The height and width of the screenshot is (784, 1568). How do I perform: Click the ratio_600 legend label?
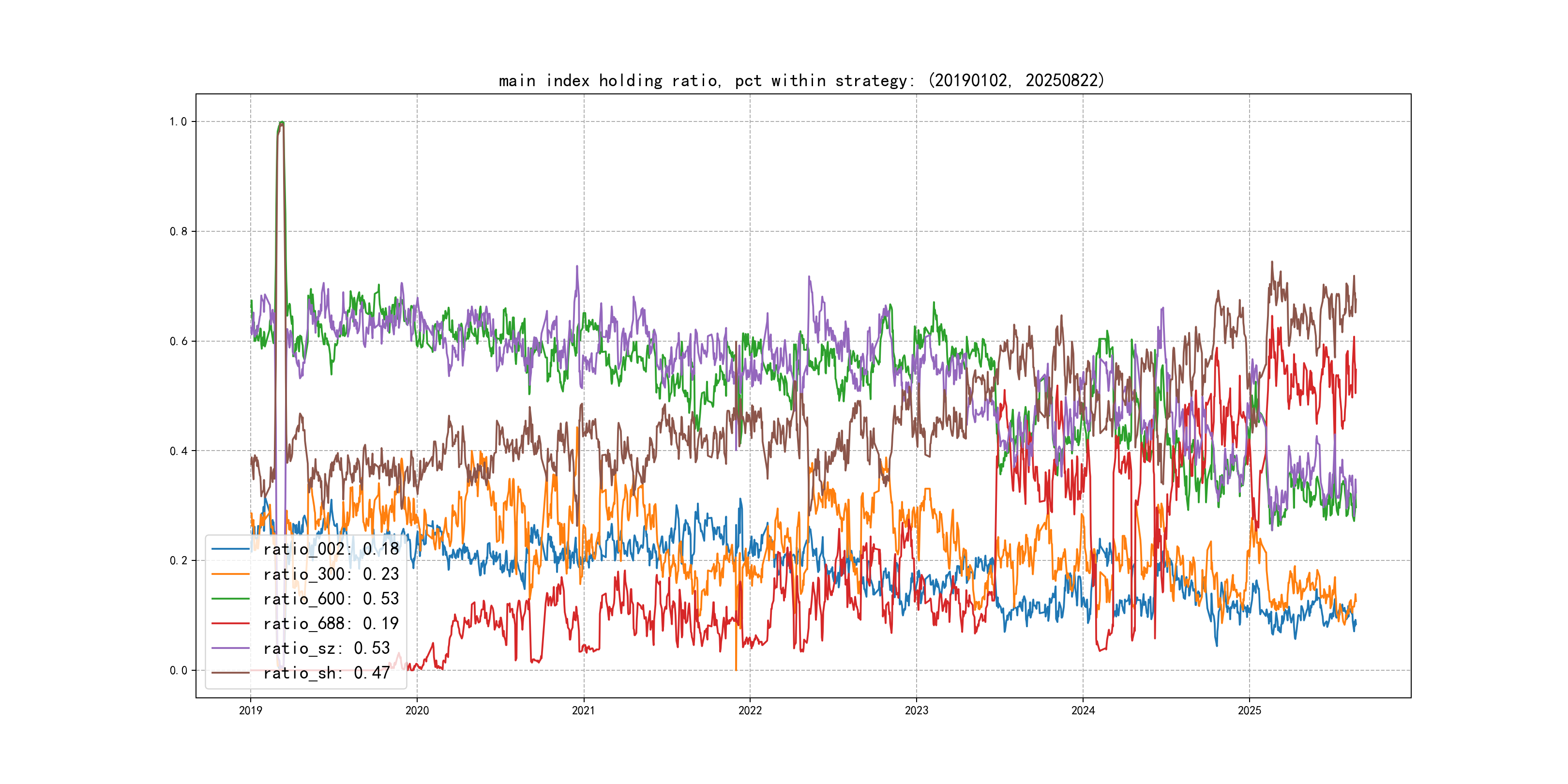[x=331, y=599]
